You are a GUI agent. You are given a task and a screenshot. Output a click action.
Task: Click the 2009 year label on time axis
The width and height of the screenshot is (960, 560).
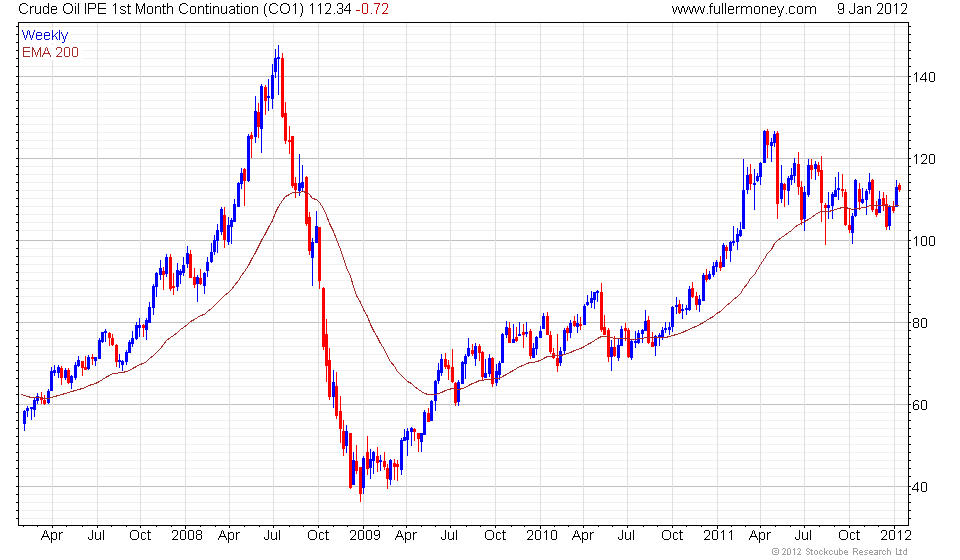point(364,535)
